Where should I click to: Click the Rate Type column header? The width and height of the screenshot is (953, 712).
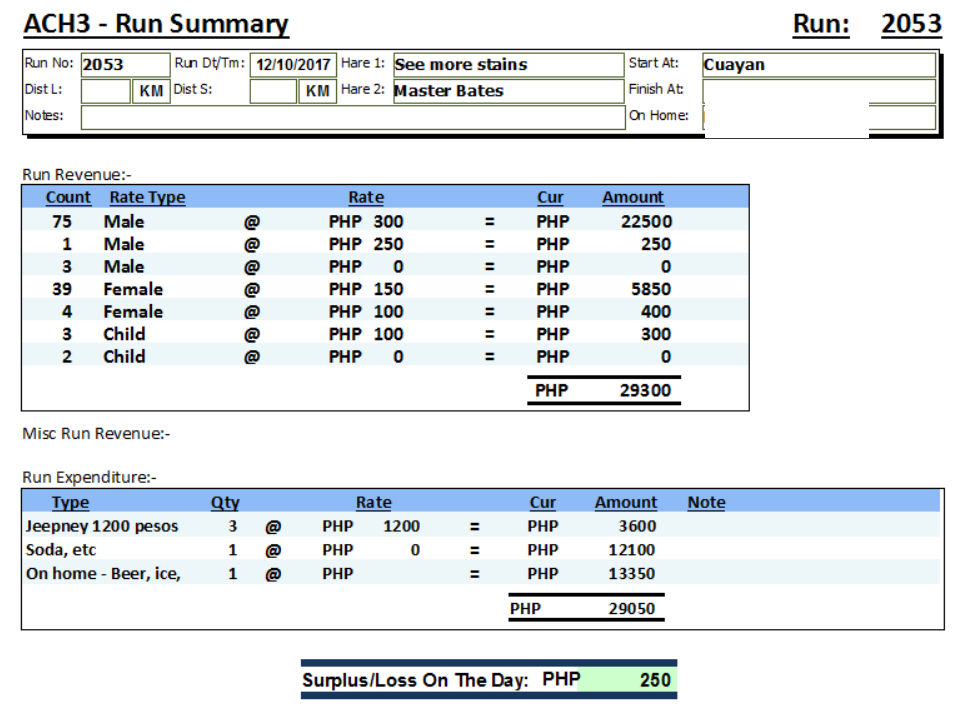pyautogui.click(x=147, y=197)
